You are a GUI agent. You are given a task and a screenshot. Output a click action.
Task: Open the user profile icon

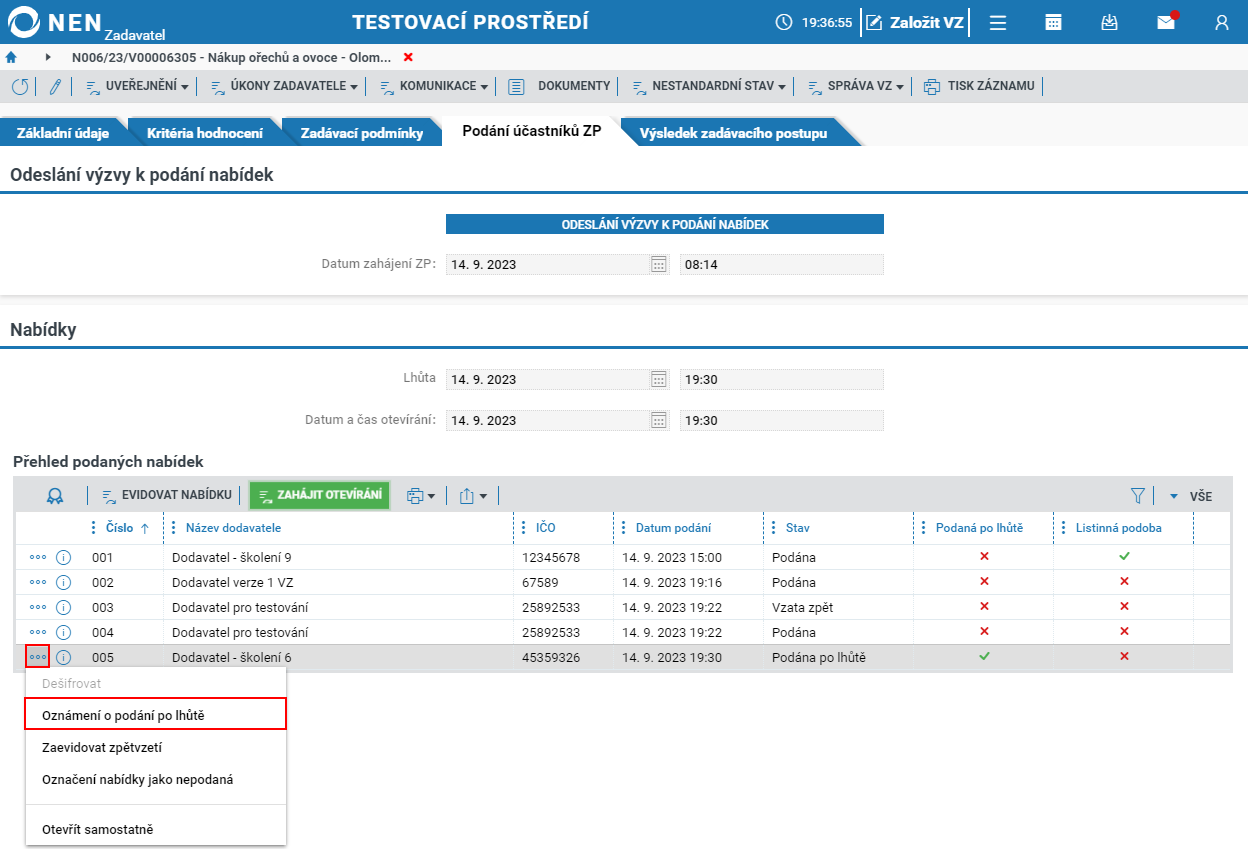[x=1222, y=22]
